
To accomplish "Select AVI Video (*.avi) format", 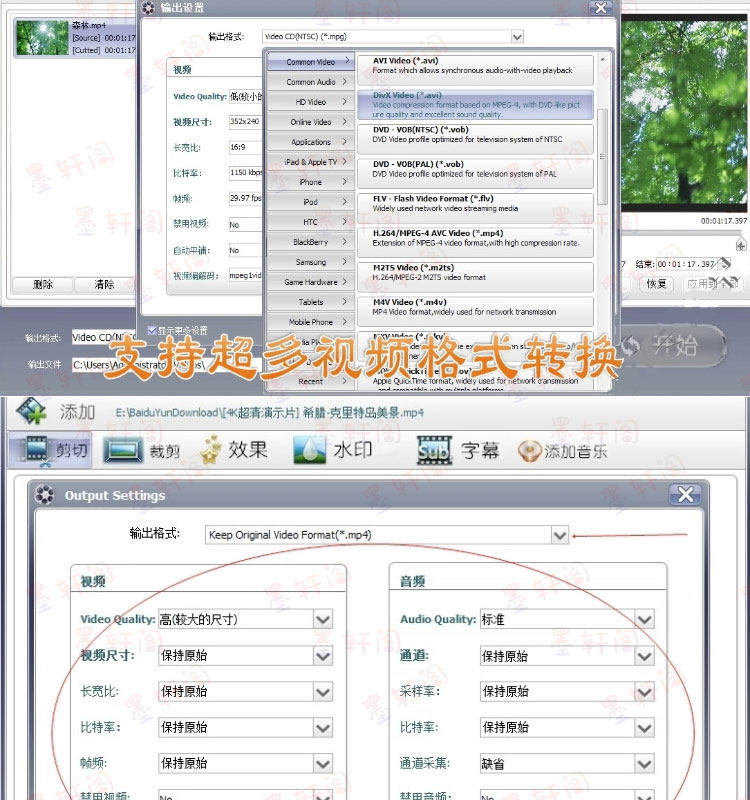I will (475, 70).
